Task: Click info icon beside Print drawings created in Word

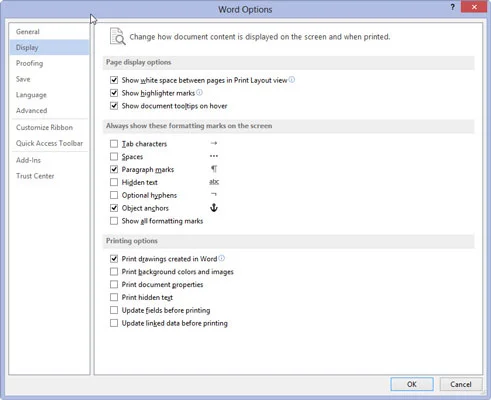Action: point(221,258)
